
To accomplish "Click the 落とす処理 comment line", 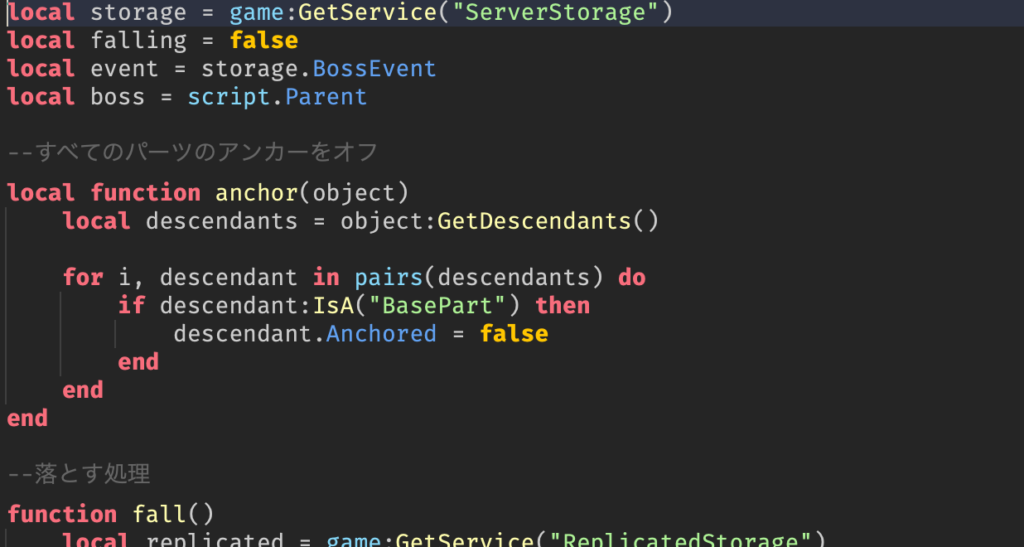I will 78,473.
